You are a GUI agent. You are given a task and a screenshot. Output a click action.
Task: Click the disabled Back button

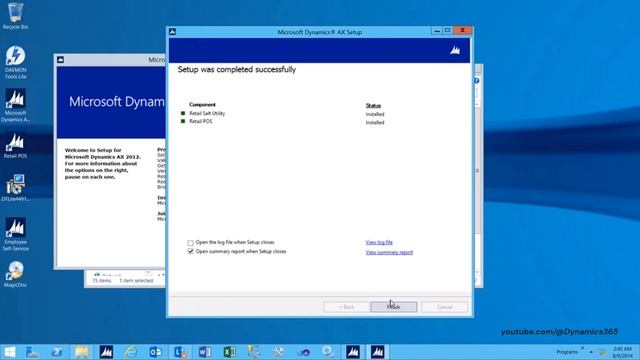pyautogui.click(x=347, y=307)
